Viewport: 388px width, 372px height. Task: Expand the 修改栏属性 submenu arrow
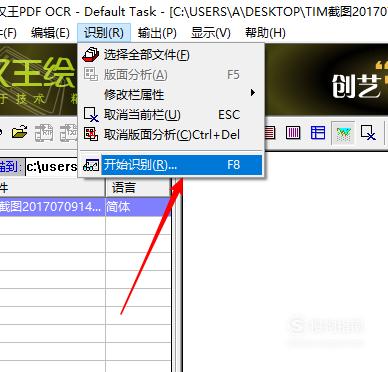pos(253,93)
